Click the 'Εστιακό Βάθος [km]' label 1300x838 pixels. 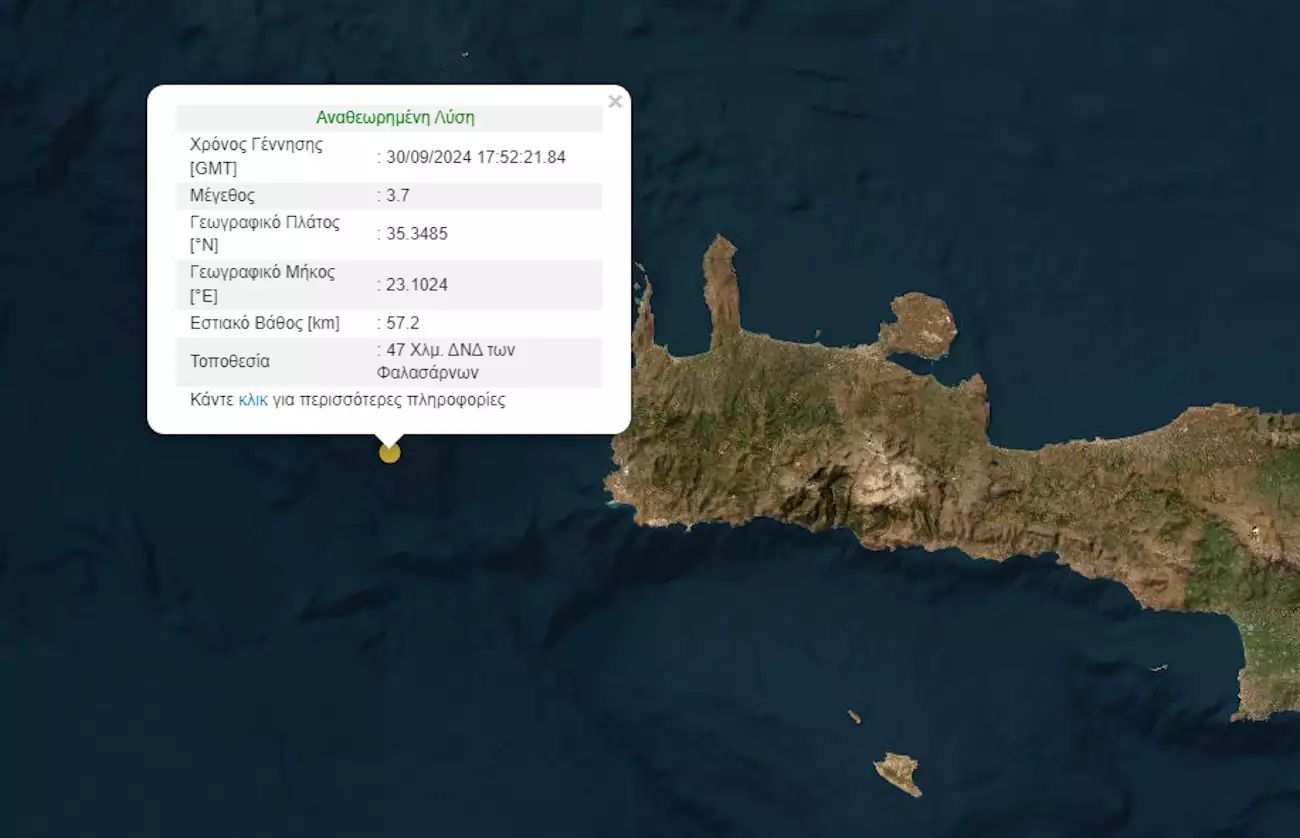[265, 323]
